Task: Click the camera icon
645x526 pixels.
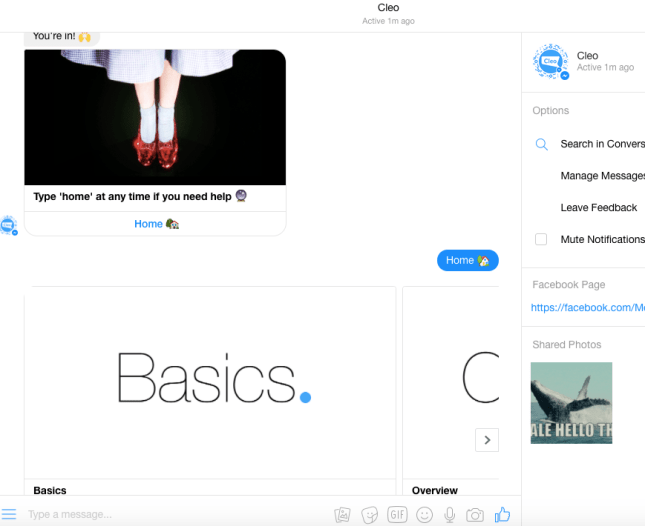Action: pos(475,515)
